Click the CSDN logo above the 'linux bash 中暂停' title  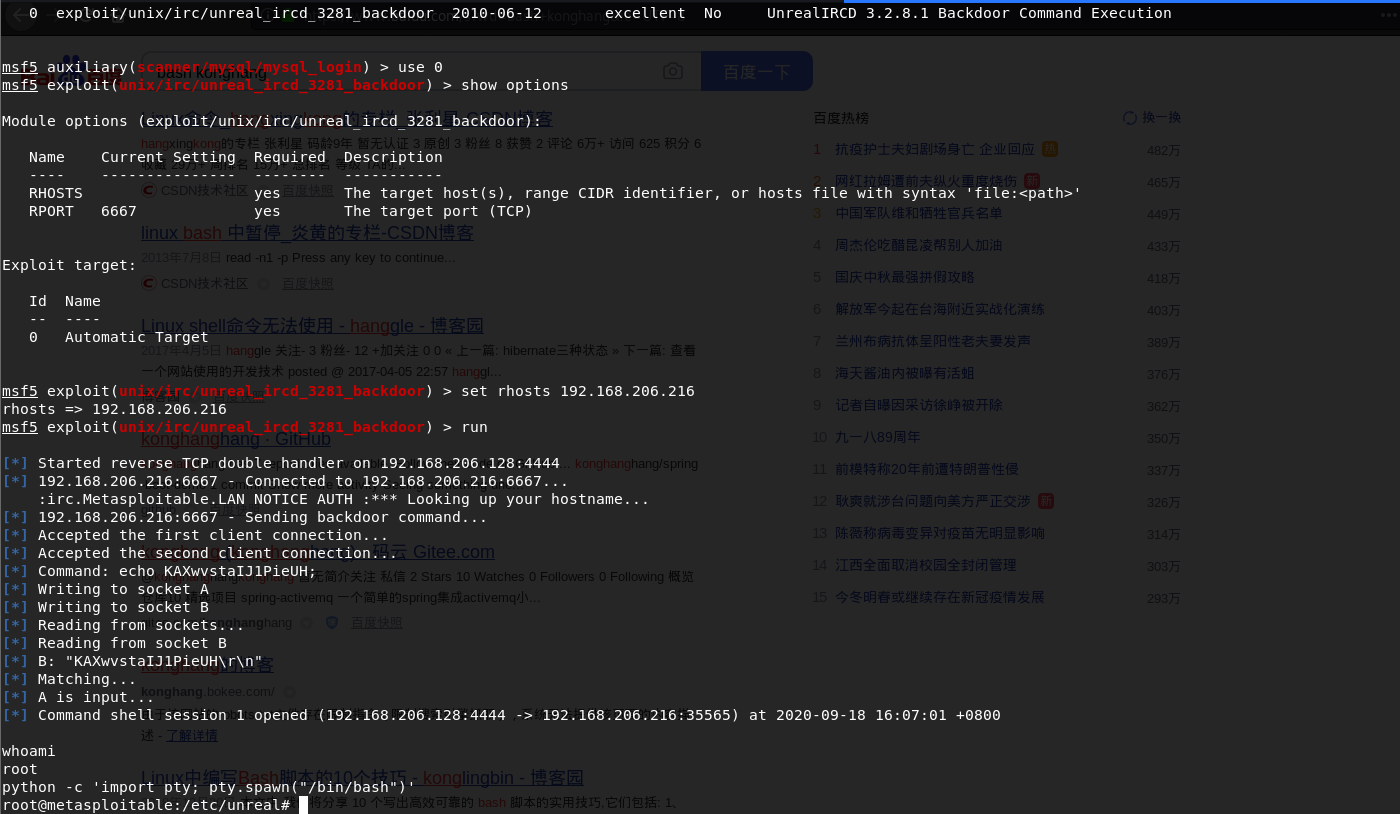(149, 189)
